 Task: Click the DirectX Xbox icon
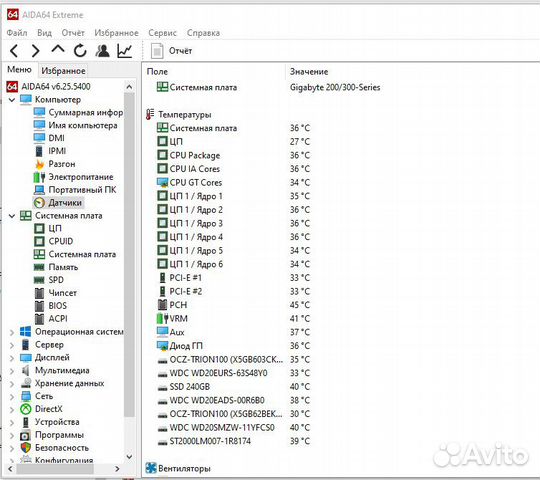coord(26,409)
